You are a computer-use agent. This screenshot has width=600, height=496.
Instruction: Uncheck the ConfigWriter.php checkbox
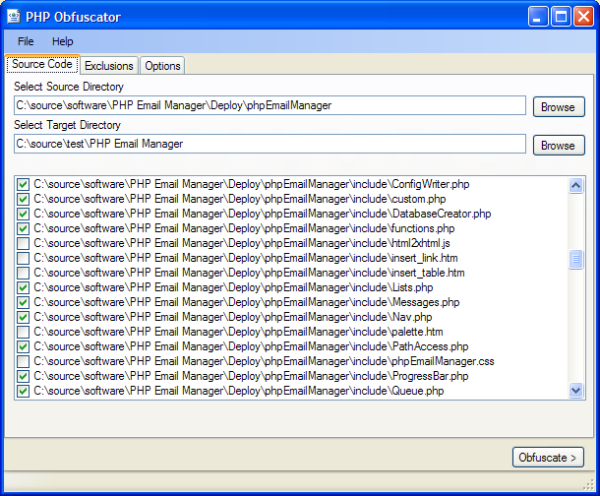(x=23, y=184)
